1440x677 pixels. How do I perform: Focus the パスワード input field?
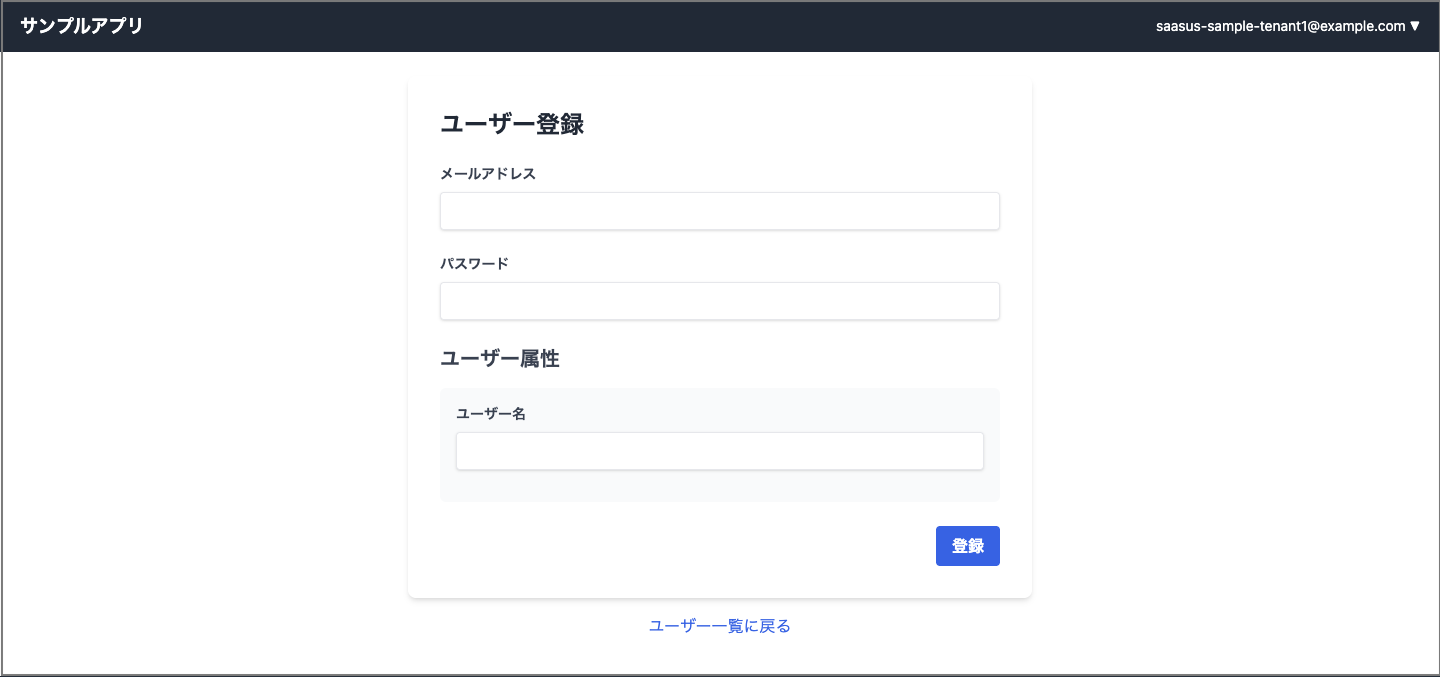(719, 301)
